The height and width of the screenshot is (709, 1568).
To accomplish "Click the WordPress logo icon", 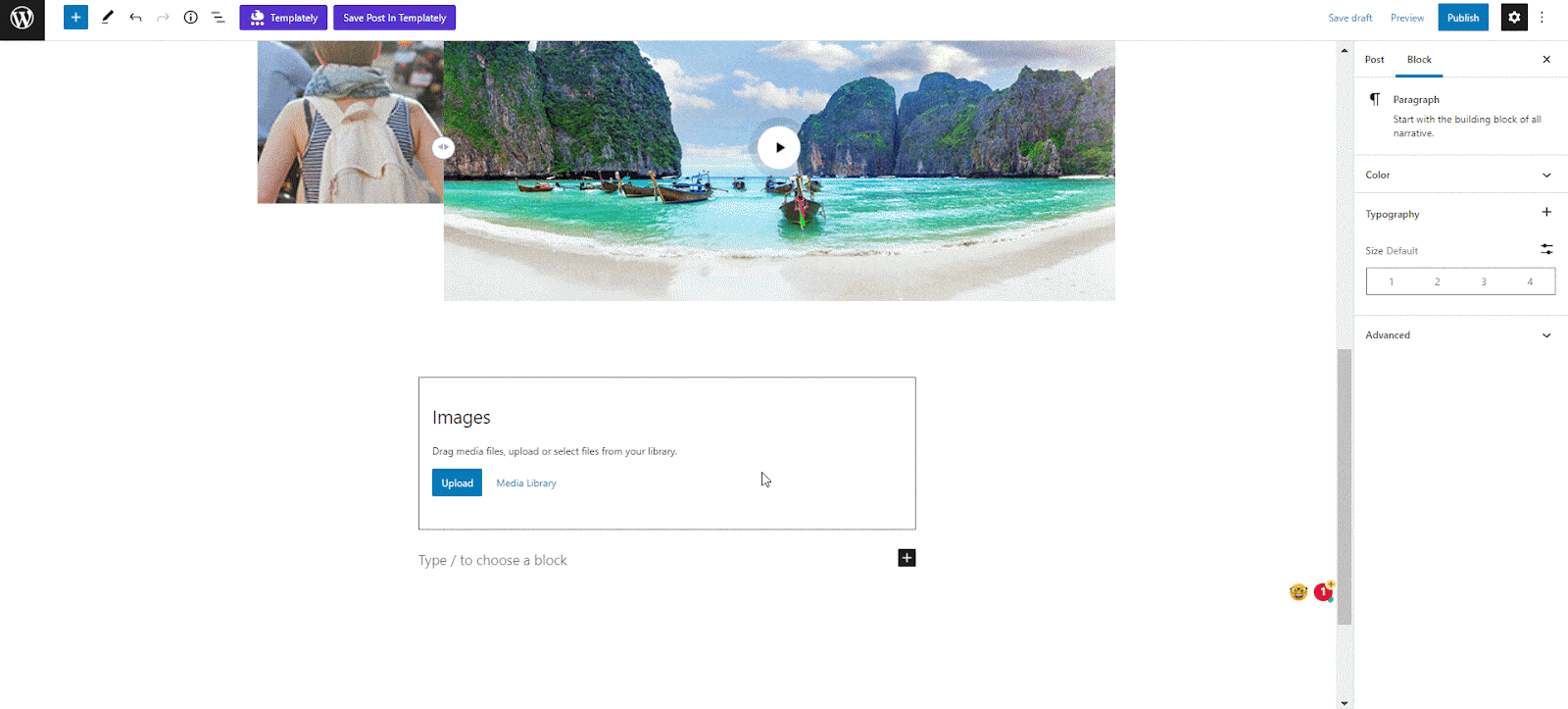I will point(23,18).
